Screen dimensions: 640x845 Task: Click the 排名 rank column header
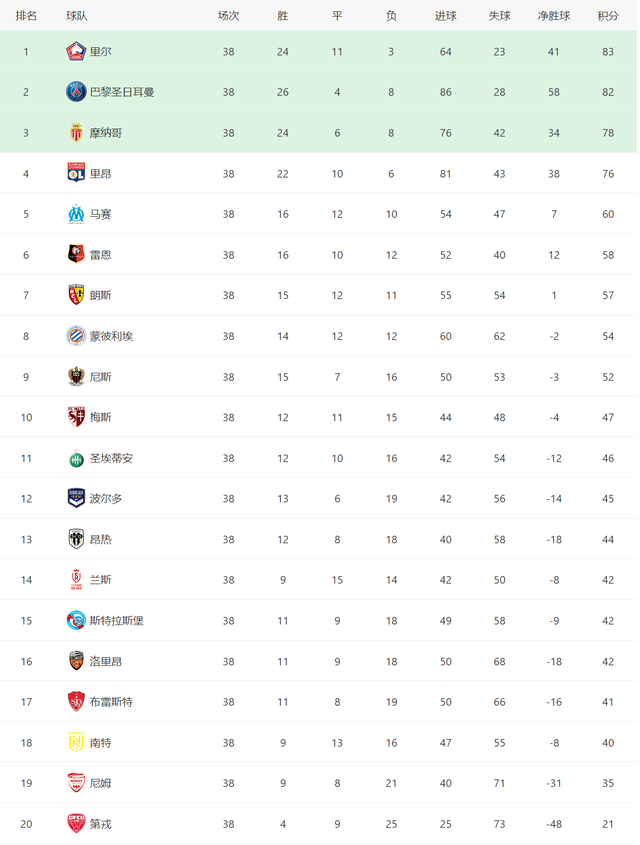tap(26, 16)
